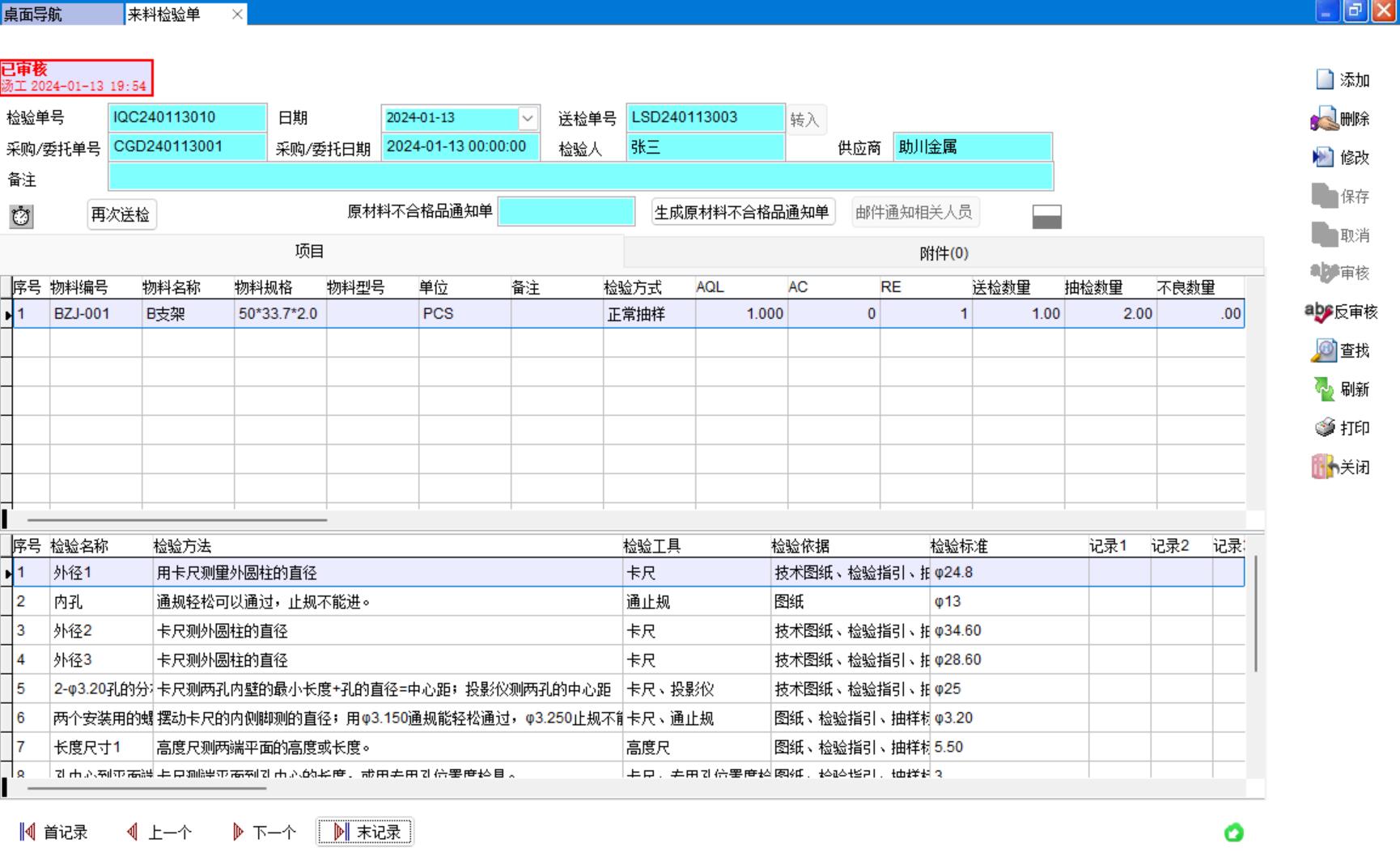This screenshot has width=1400, height=852.
Task: Click the 删除 (Delete) icon
Action: tap(1325, 119)
